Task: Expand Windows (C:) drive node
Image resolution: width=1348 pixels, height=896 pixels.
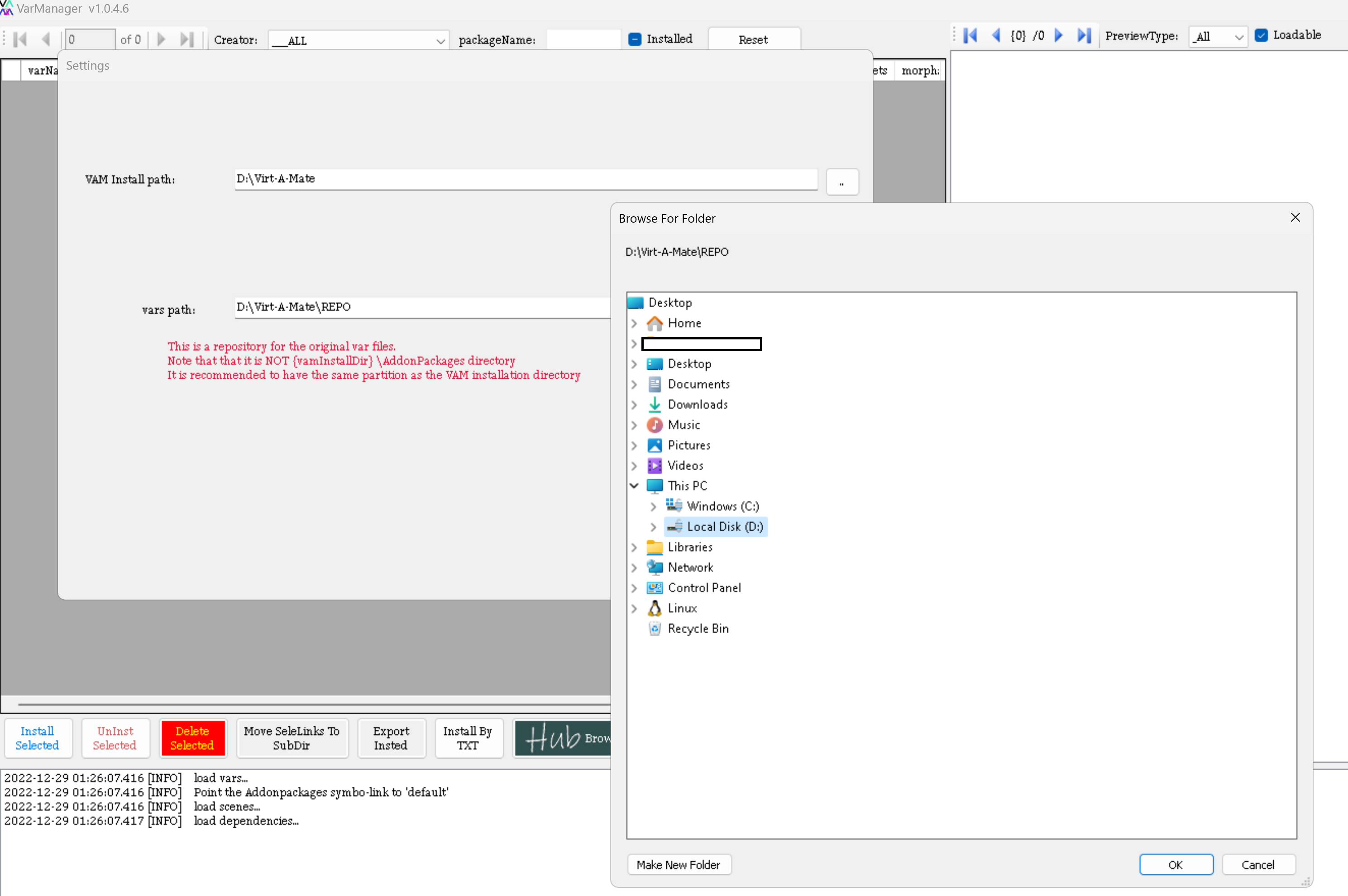Action: (x=653, y=506)
